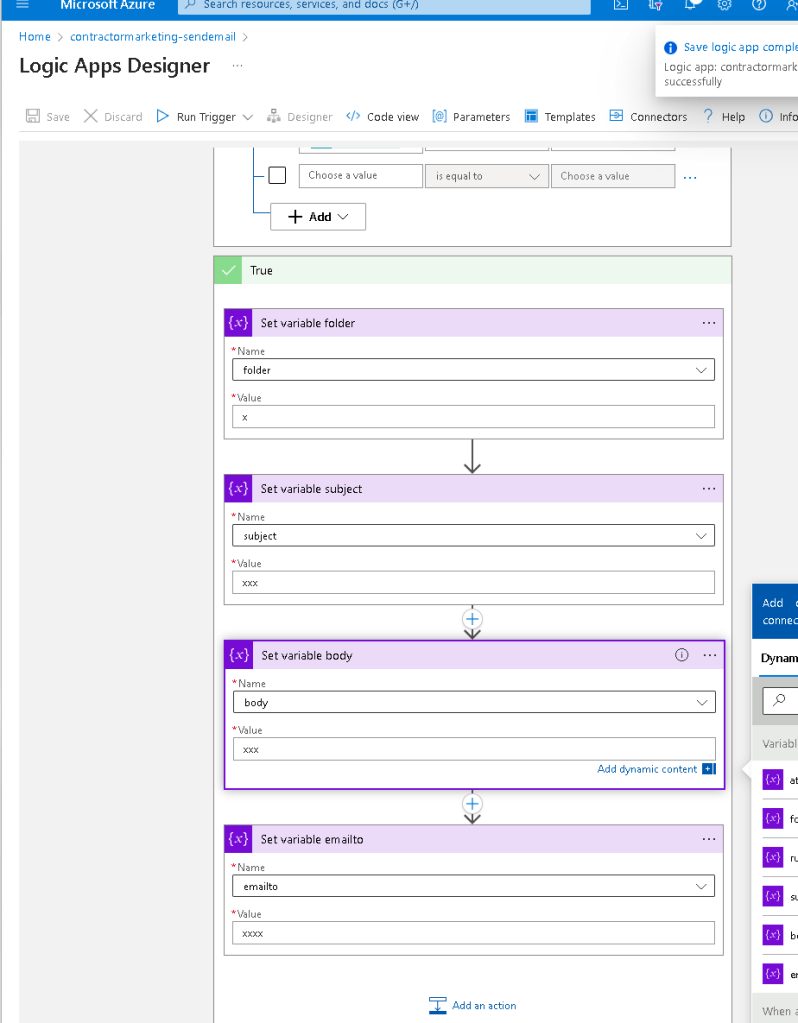Screen dimensions: 798x1023
Task: Open the body Name dropdown
Action: coord(474,703)
